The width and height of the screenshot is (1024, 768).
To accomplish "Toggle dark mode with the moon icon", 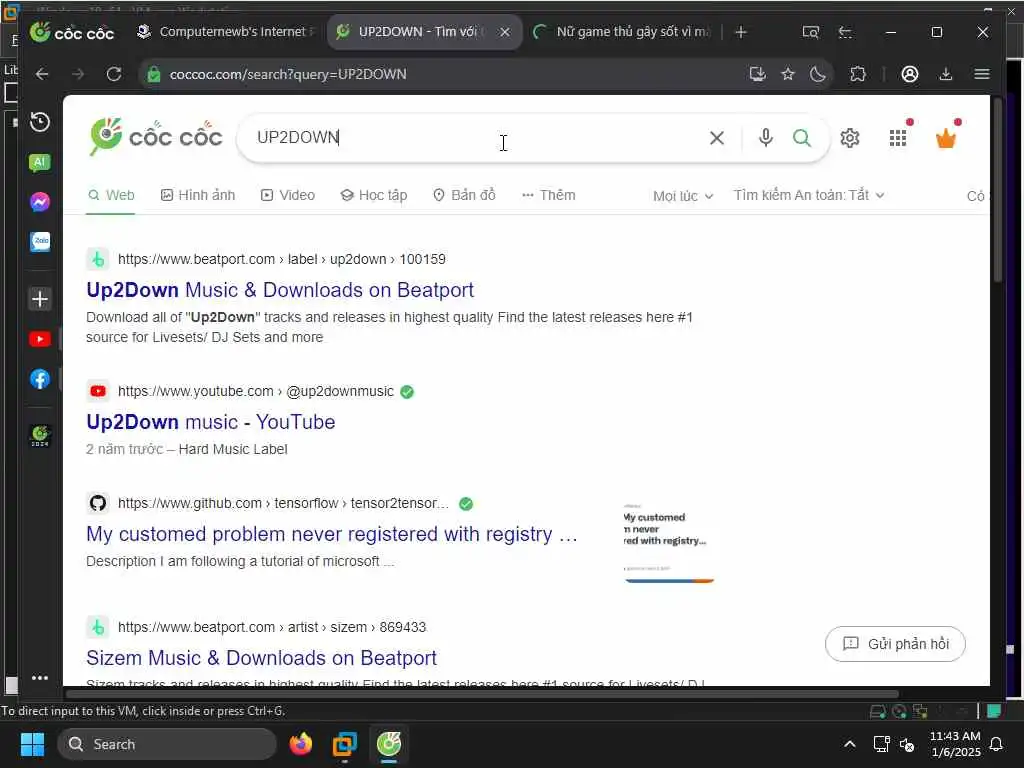I will point(818,74).
